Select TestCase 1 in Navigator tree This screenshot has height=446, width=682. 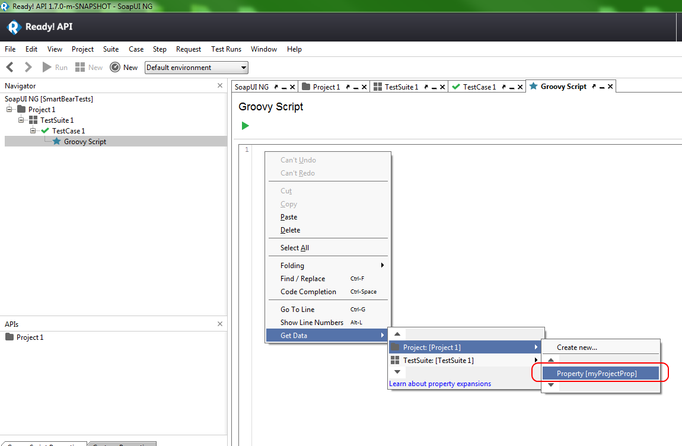[x=68, y=131]
